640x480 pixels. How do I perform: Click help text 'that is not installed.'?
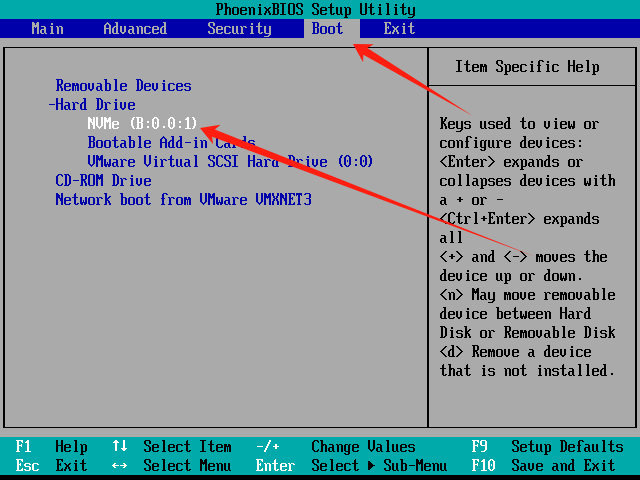tap(527, 371)
